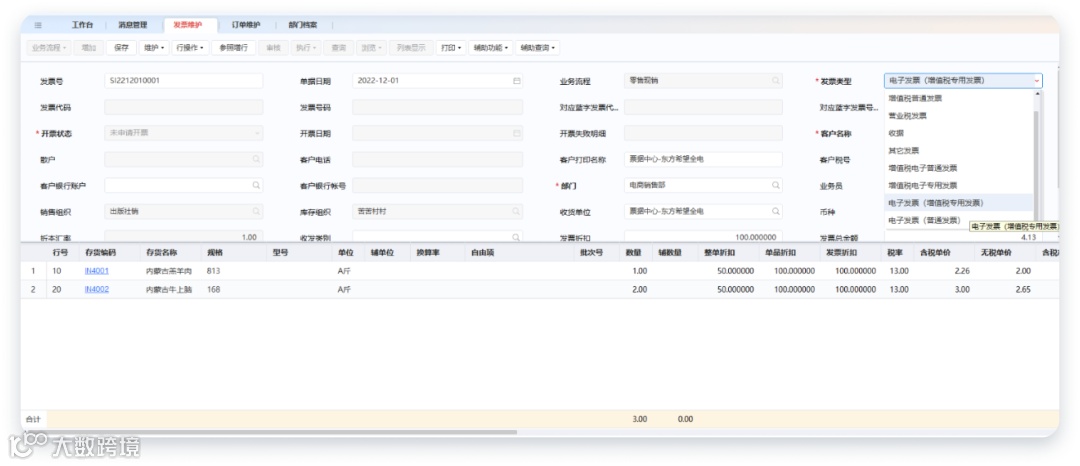This screenshot has height=466, width=1080.
Task: Choose 增值税电子专用发票 from the list
Action: tap(959, 185)
